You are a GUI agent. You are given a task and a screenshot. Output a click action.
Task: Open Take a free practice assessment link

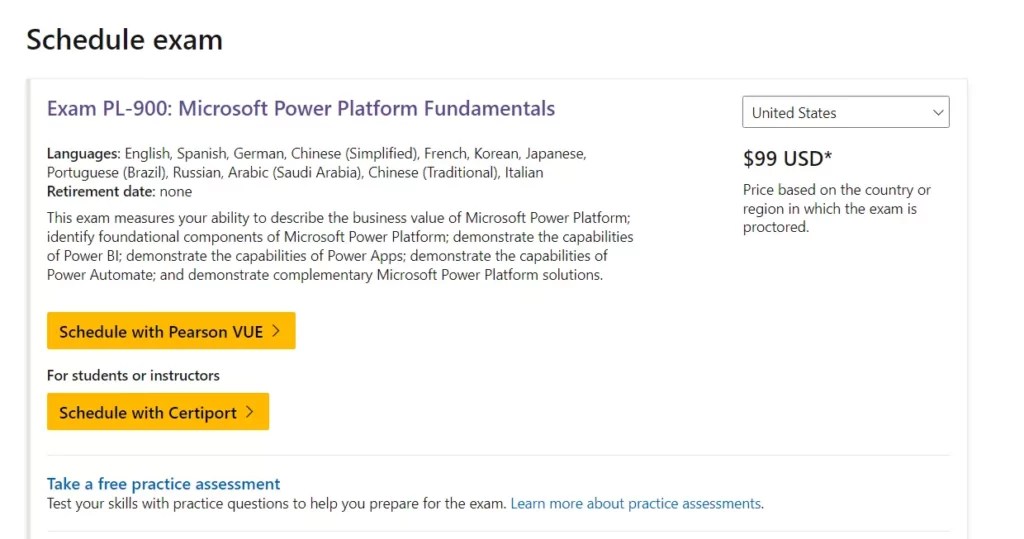click(164, 484)
